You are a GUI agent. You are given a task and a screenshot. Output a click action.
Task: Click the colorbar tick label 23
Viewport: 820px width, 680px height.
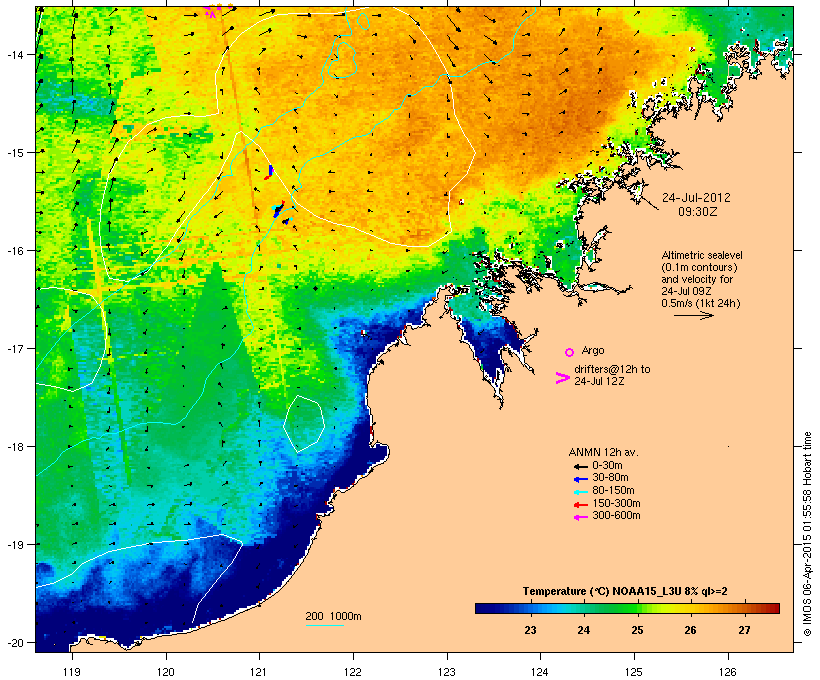(530, 630)
